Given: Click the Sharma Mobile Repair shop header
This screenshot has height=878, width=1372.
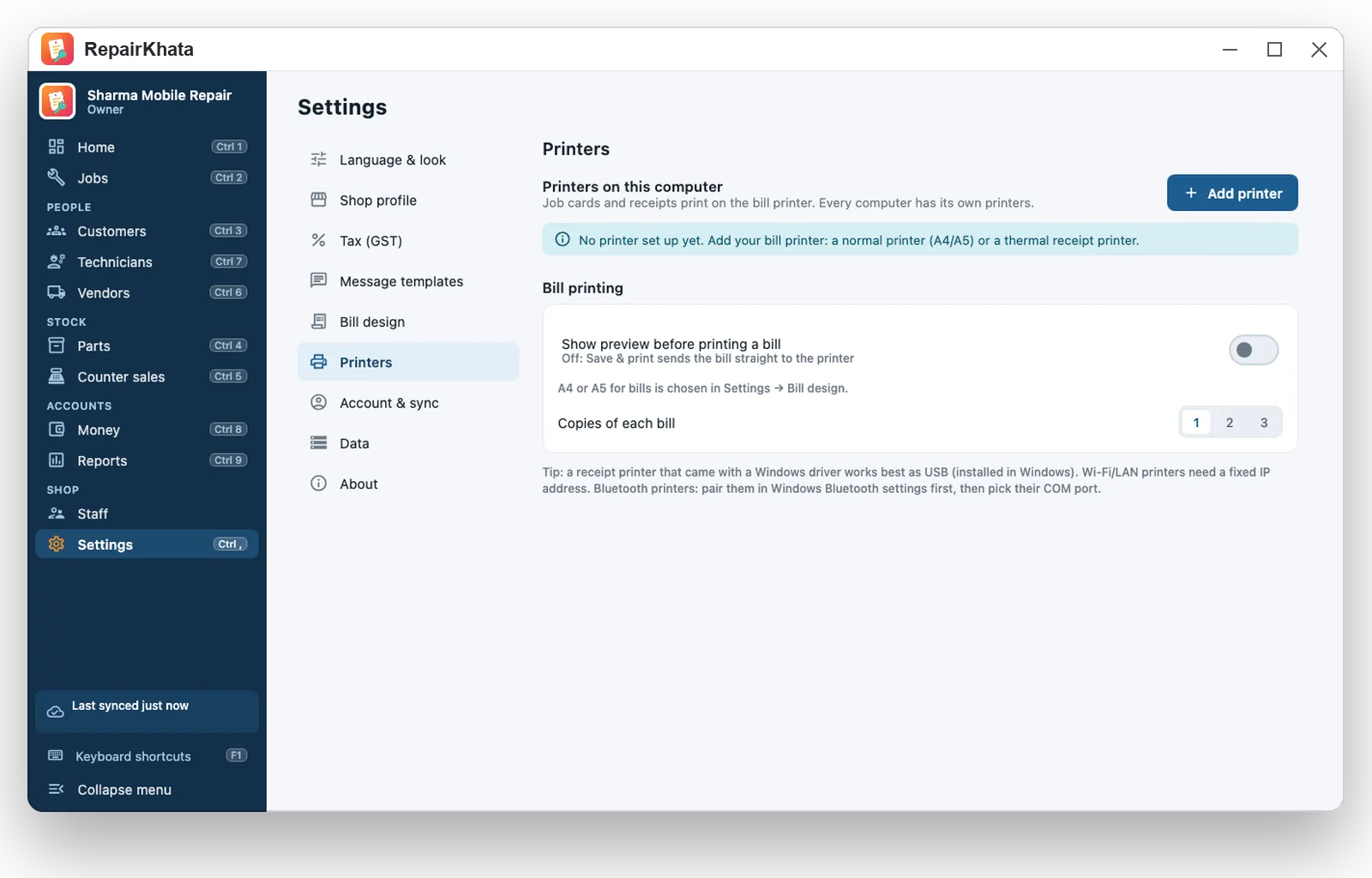Looking at the screenshot, I should (147, 101).
